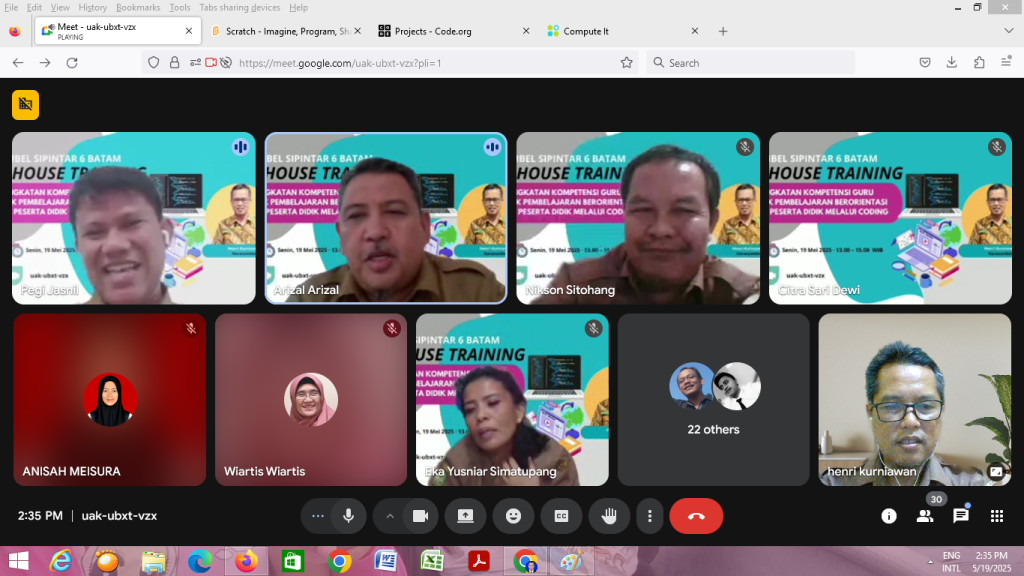The image size is (1024, 576).
Task: Open the Bookmarks menu in Firefox
Action: pos(138,7)
